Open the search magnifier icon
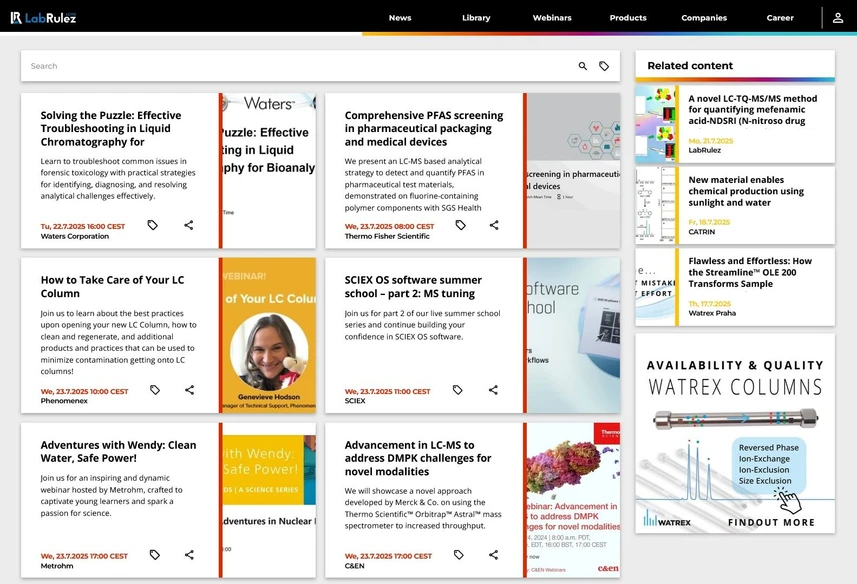 583,66
